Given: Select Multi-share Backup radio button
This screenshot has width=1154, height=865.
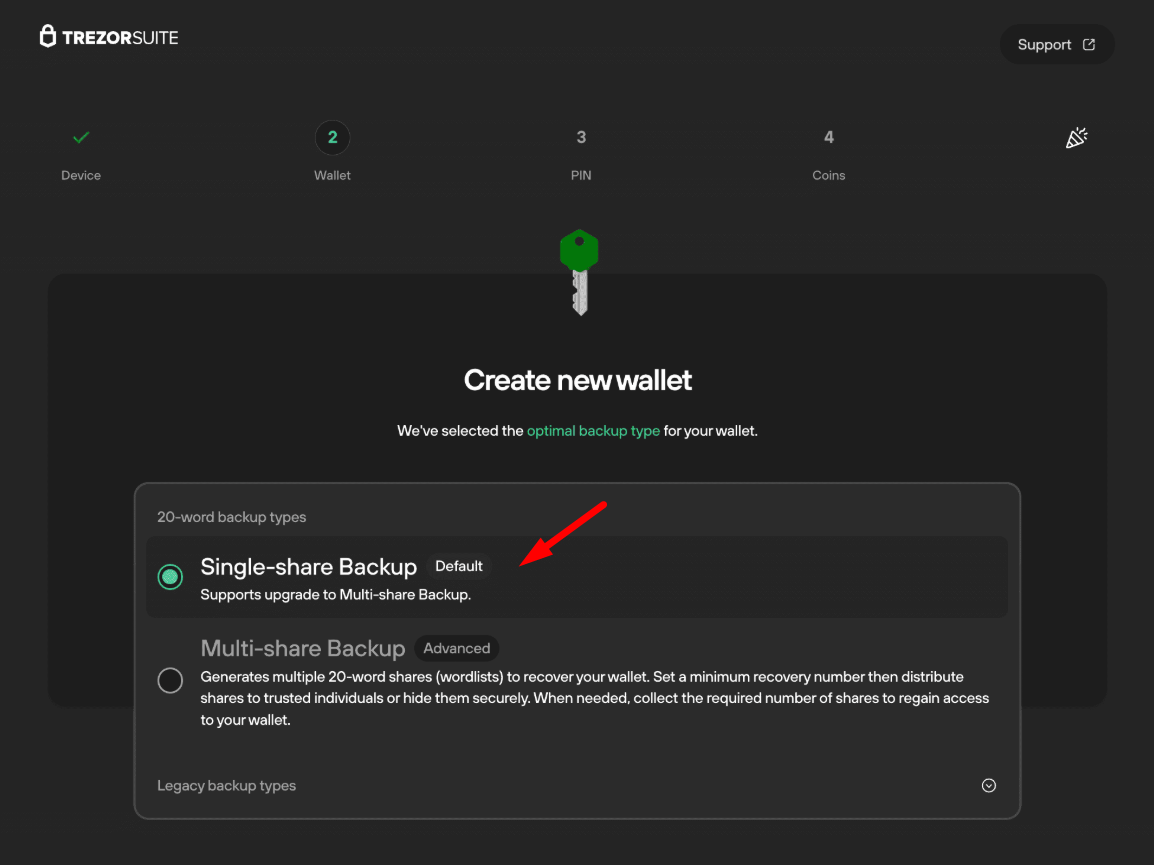Looking at the screenshot, I should click(x=170, y=680).
